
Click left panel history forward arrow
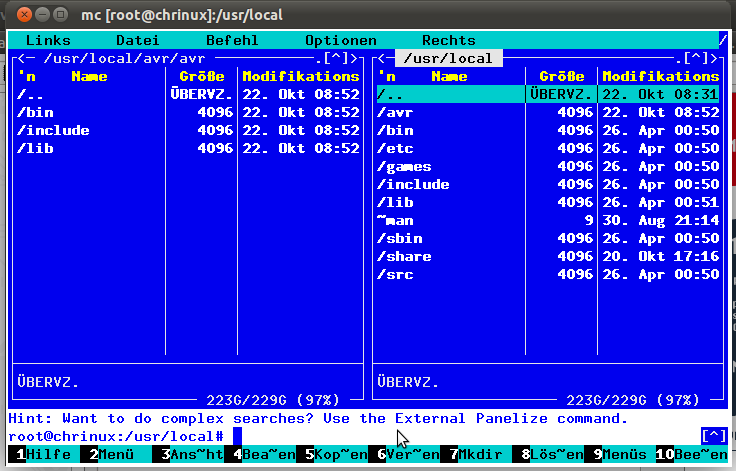[x=353, y=58]
